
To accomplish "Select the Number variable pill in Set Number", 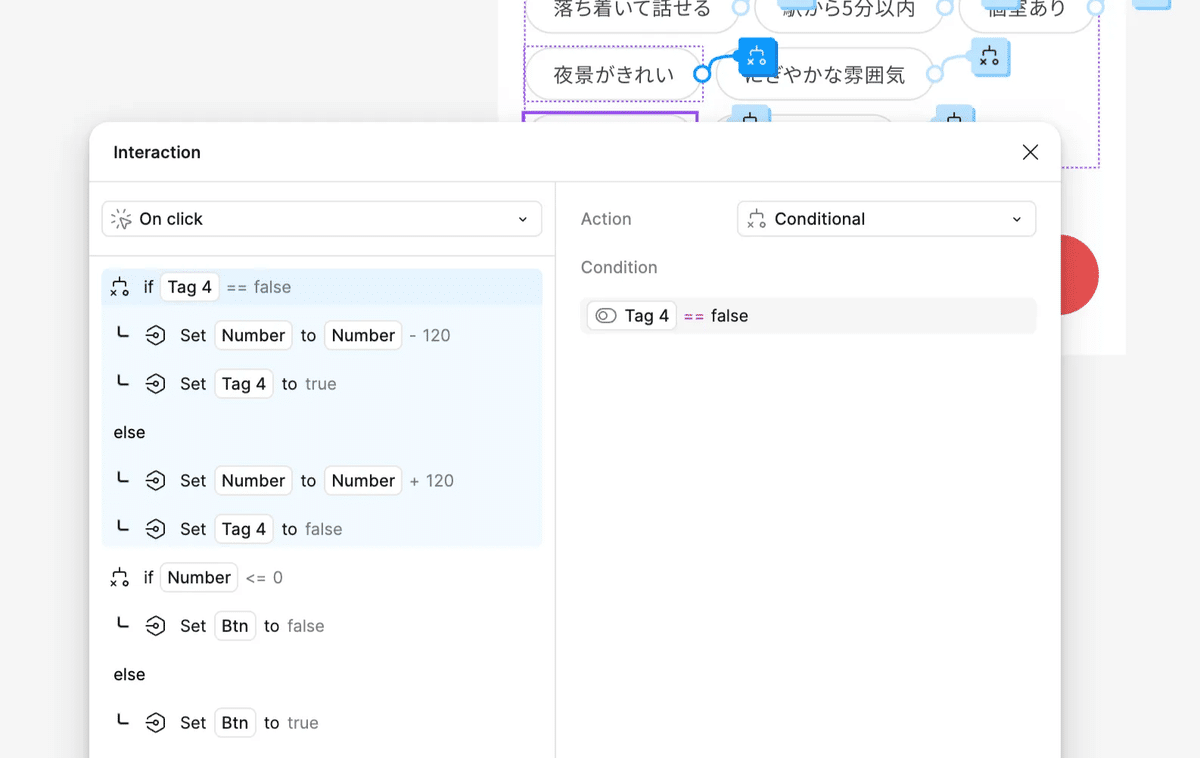I will coord(253,335).
